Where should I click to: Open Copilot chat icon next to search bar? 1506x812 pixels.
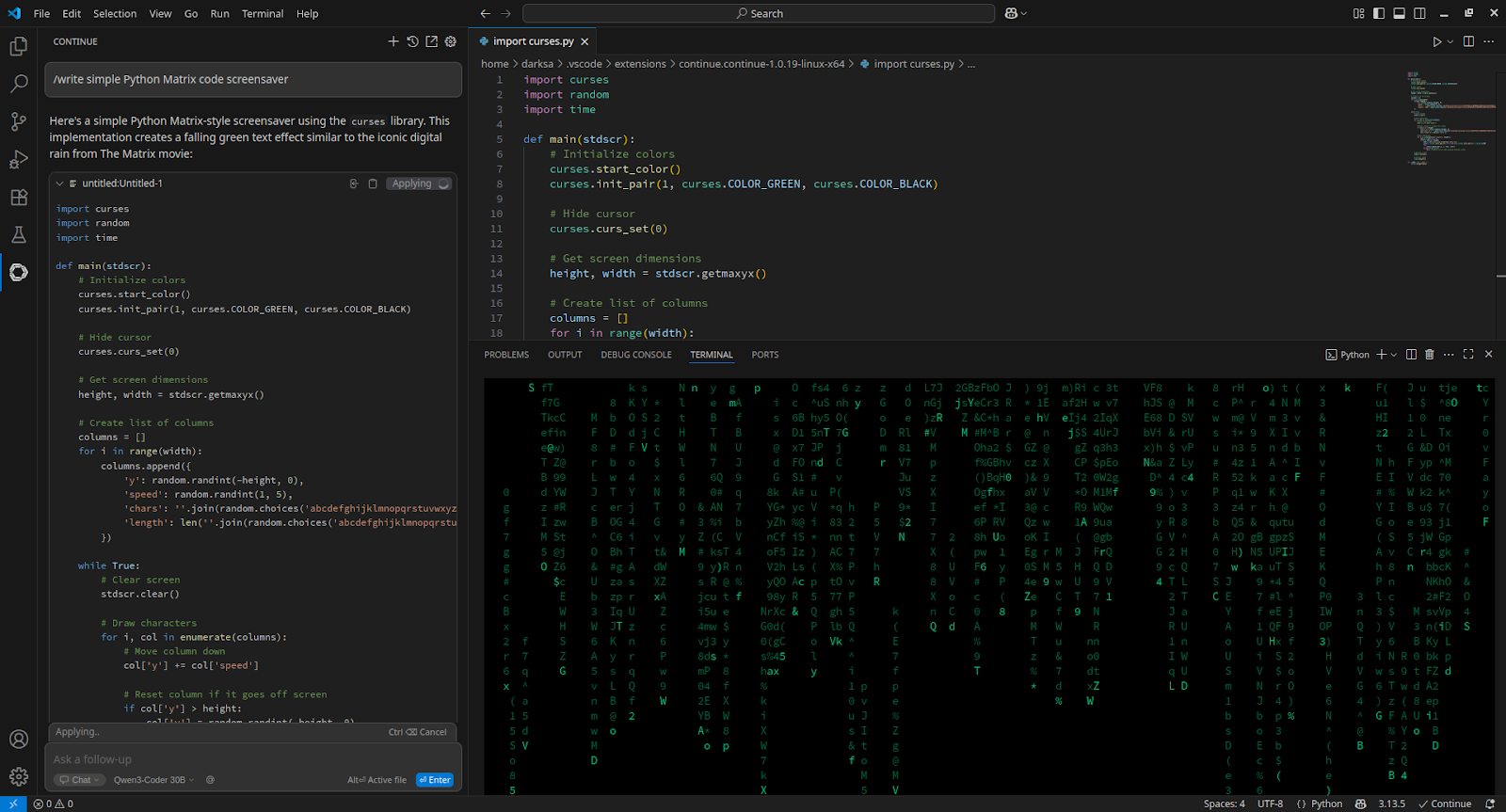[x=1011, y=13]
